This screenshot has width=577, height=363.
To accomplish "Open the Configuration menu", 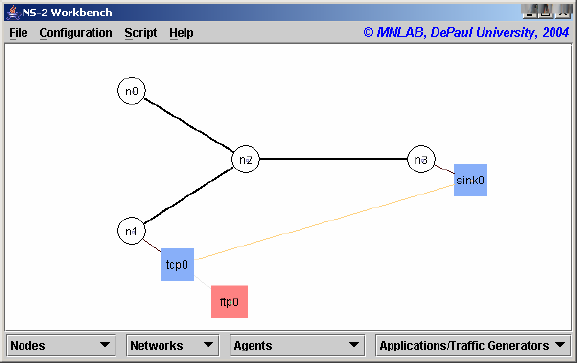I will pos(76,33).
